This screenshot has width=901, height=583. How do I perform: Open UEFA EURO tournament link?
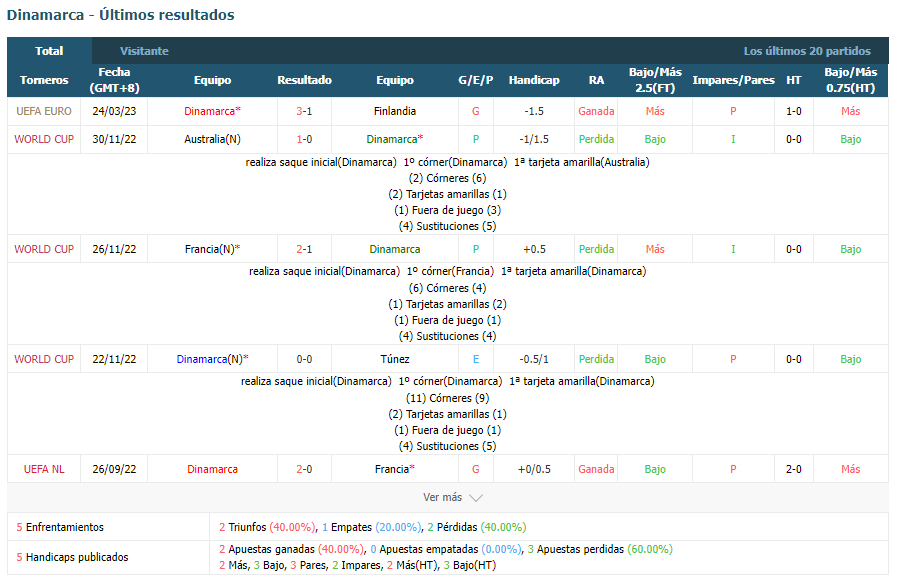tap(44, 111)
